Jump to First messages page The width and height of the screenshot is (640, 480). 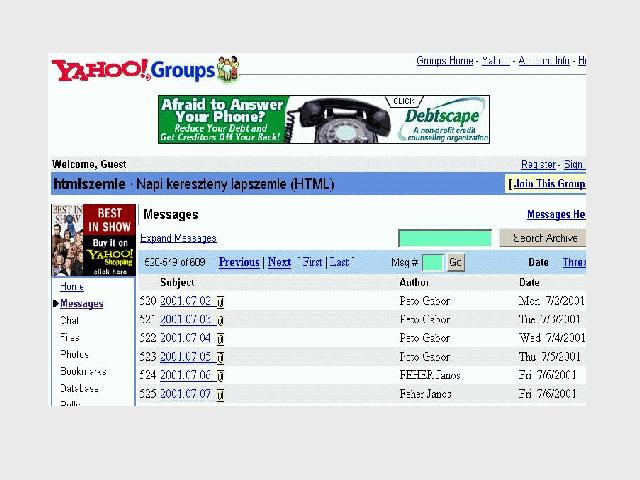pos(312,262)
